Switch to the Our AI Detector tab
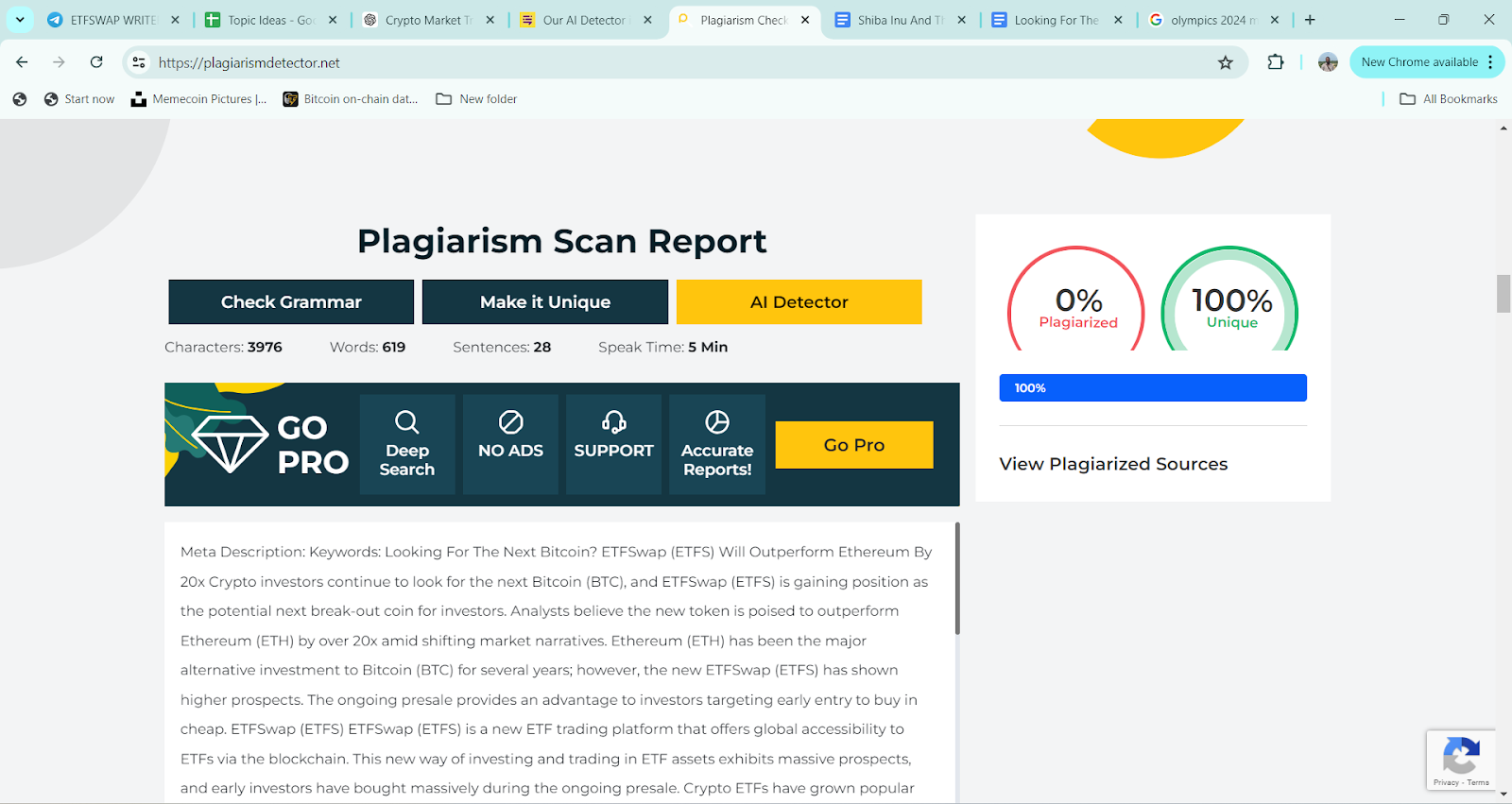The image size is (1512, 804). (575, 20)
